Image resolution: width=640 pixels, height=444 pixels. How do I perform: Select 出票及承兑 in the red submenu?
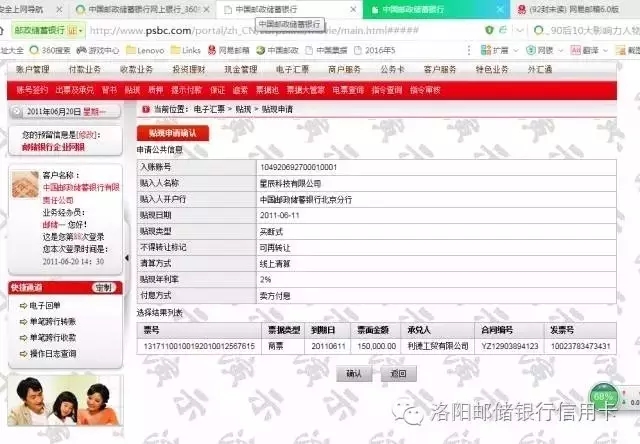click(75, 90)
